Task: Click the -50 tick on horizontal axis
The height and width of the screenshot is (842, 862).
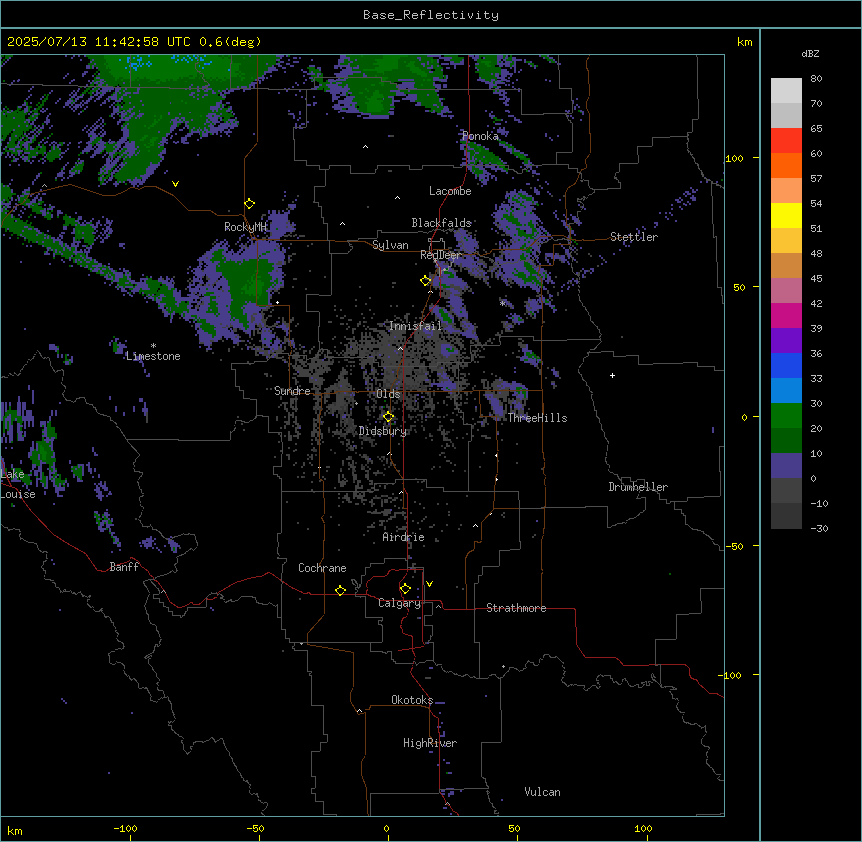Action: tap(255, 828)
